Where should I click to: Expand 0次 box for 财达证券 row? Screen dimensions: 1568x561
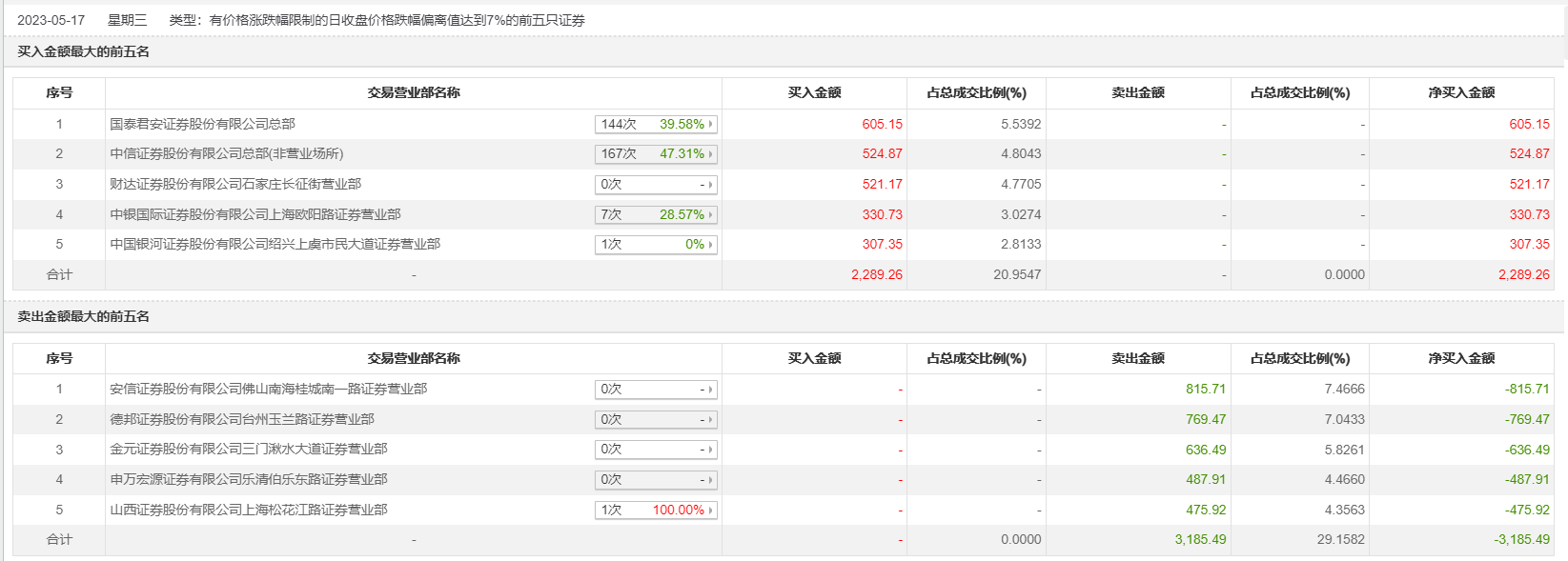click(656, 184)
